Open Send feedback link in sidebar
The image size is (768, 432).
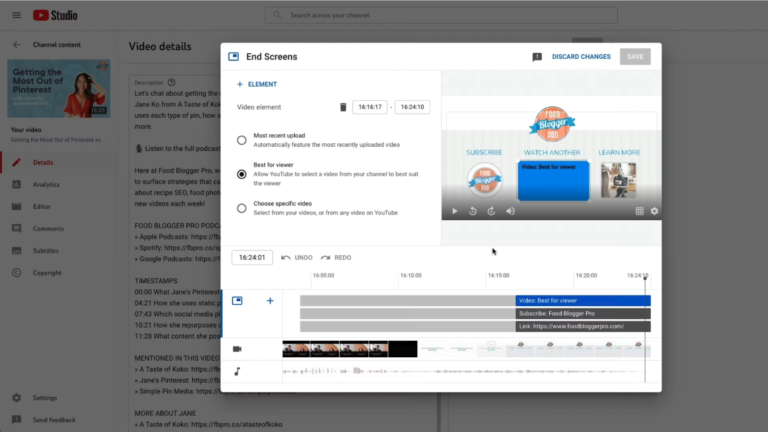click(x=54, y=420)
